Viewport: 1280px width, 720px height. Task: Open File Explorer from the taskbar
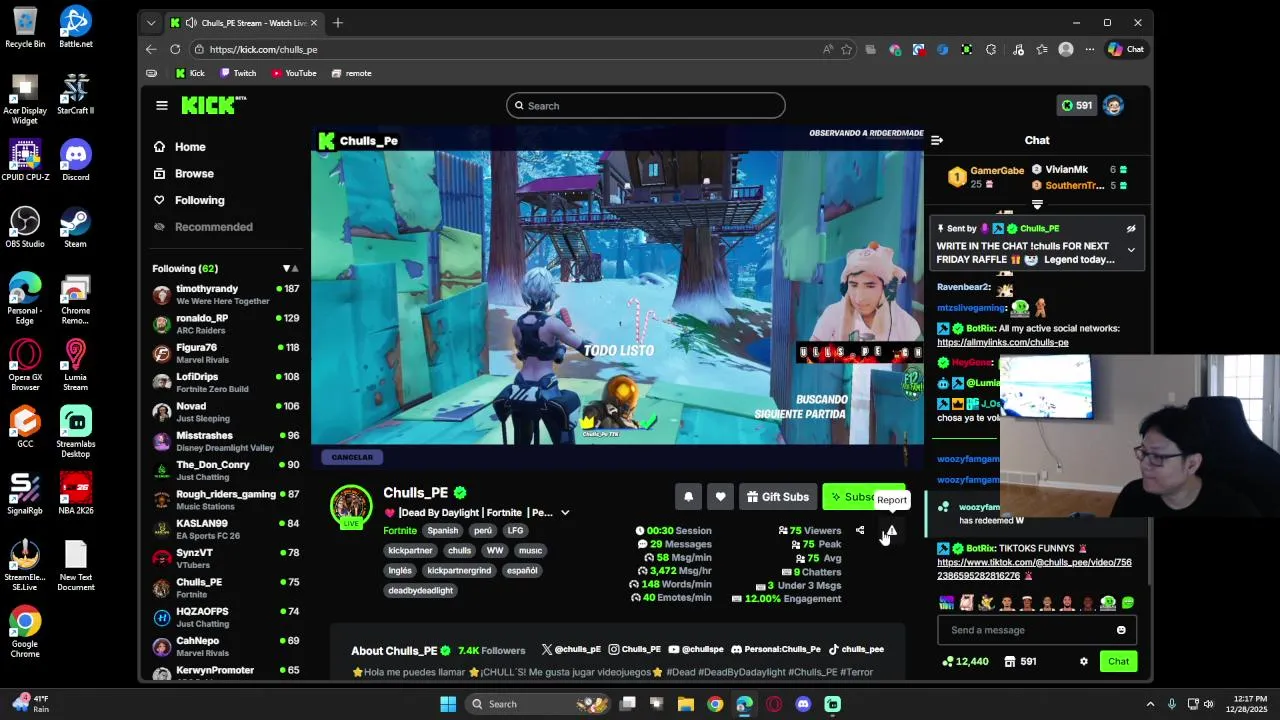686,704
